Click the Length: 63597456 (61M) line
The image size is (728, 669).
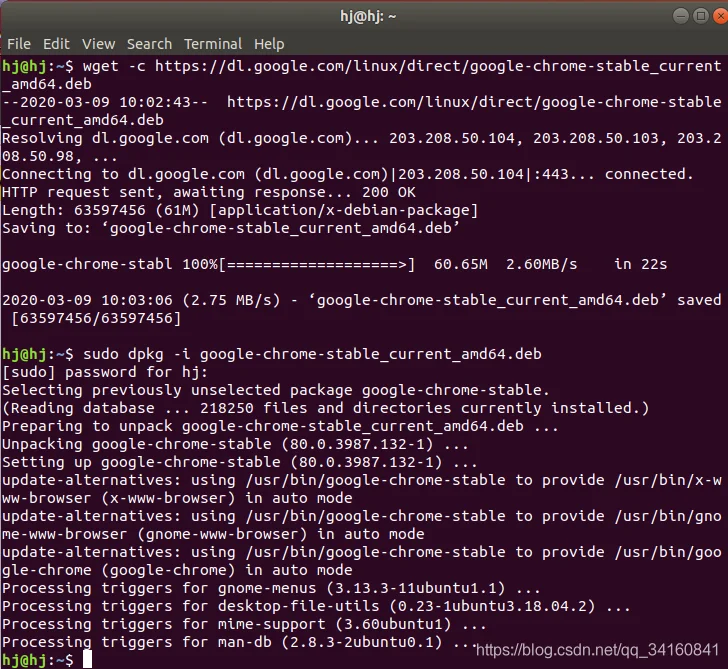[240, 210]
